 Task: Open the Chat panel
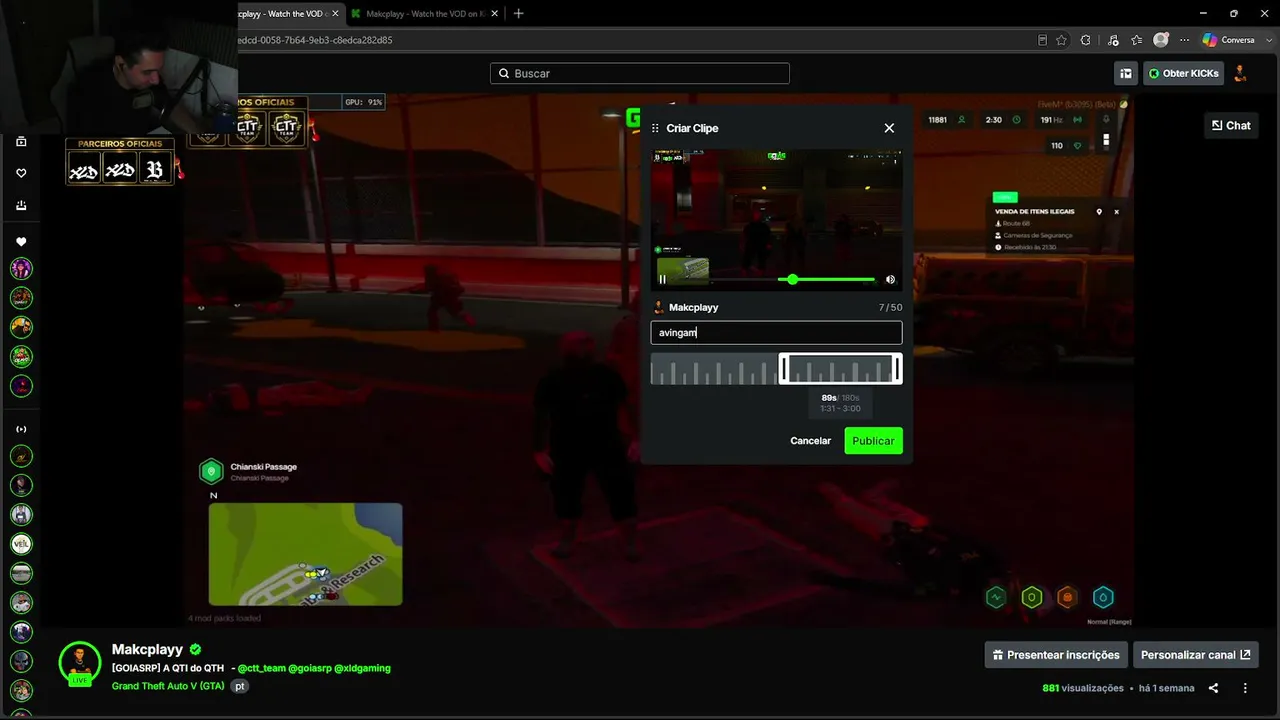click(x=1231, y=125)
